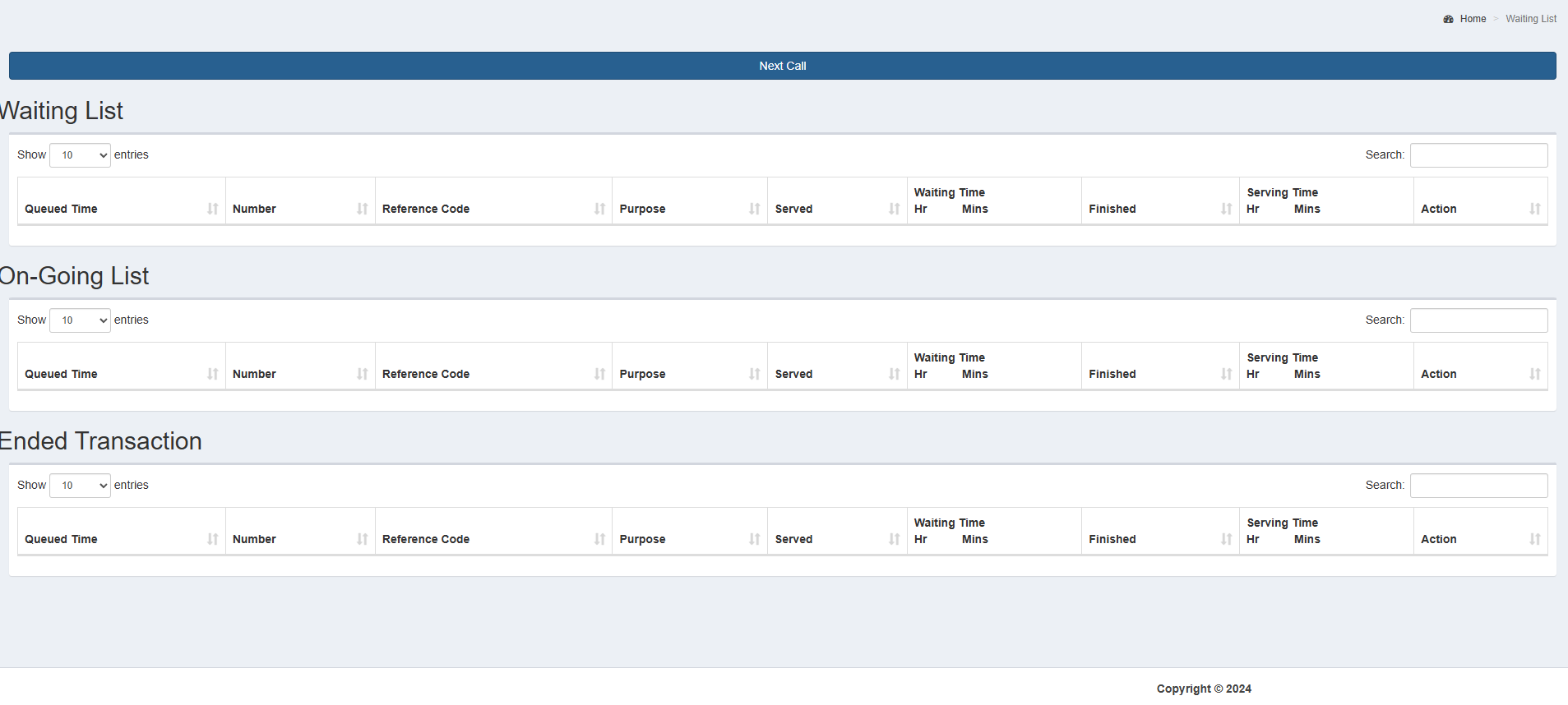Focus the Ended Transaction search field
Image resolution: width=1568 pixels, height=705 pixels.
point(1478,486)
